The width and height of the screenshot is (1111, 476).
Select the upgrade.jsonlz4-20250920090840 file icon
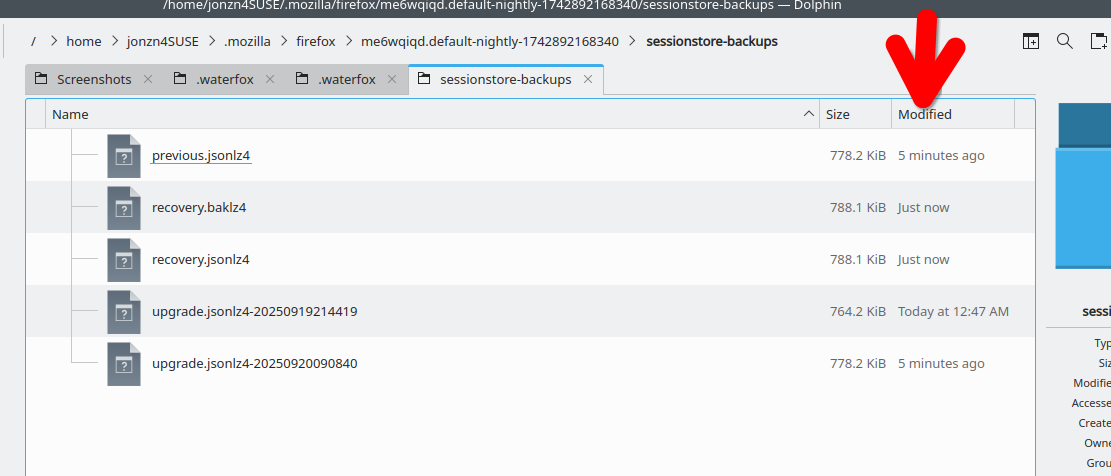tap(123, 364)
